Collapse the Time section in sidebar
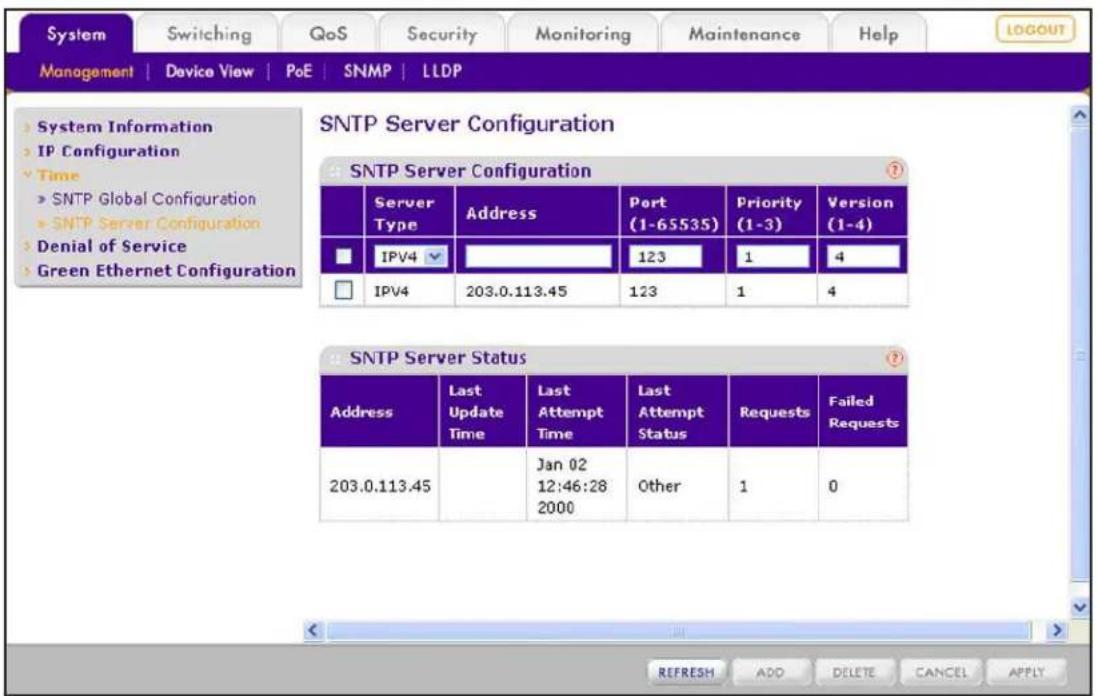Screen dimensions: 1098x696 (58, 175)
